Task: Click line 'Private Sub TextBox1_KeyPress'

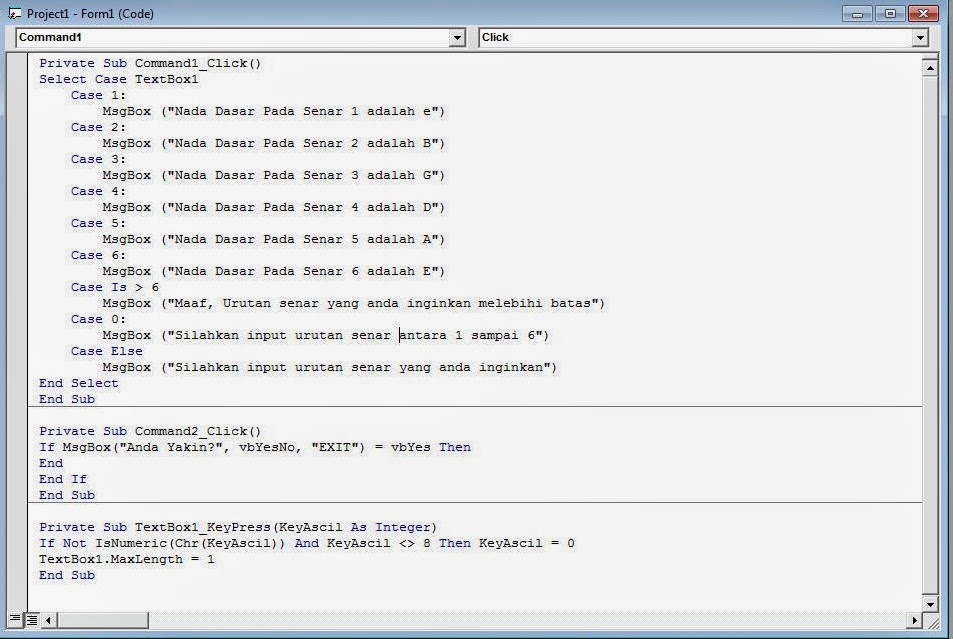Action: (238, 527)
